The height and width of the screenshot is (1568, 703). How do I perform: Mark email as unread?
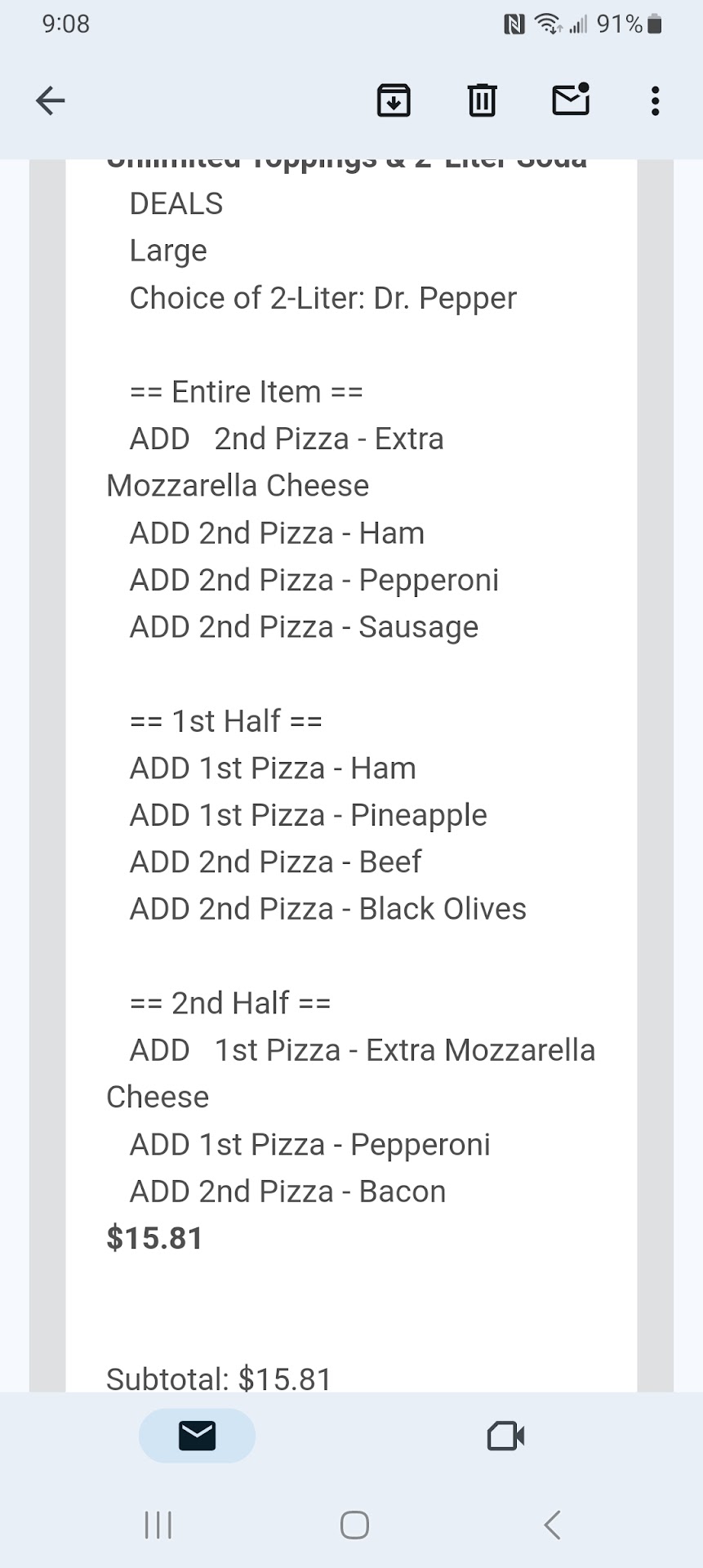pos(571,100)
